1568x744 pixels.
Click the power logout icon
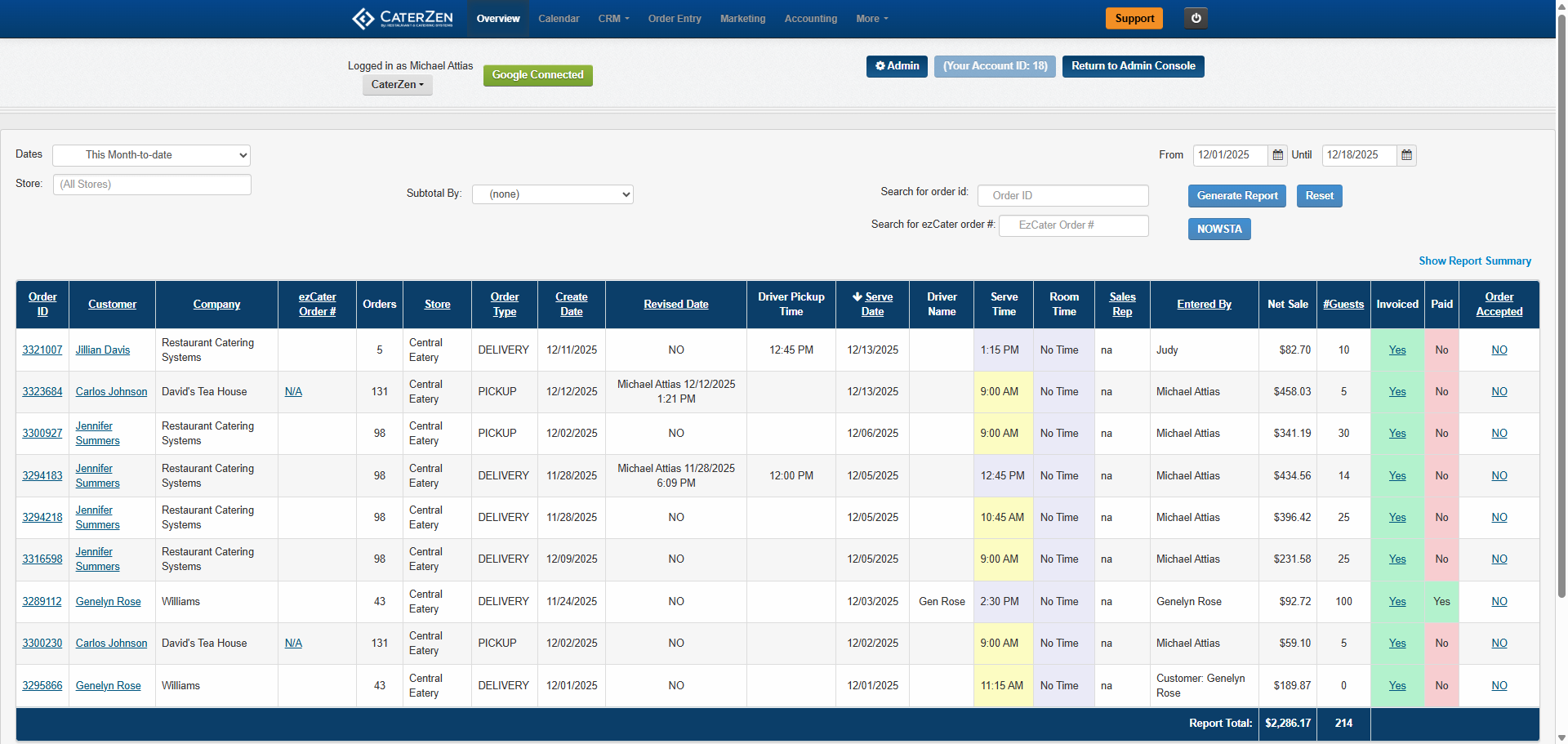(x=1196, y=18)
